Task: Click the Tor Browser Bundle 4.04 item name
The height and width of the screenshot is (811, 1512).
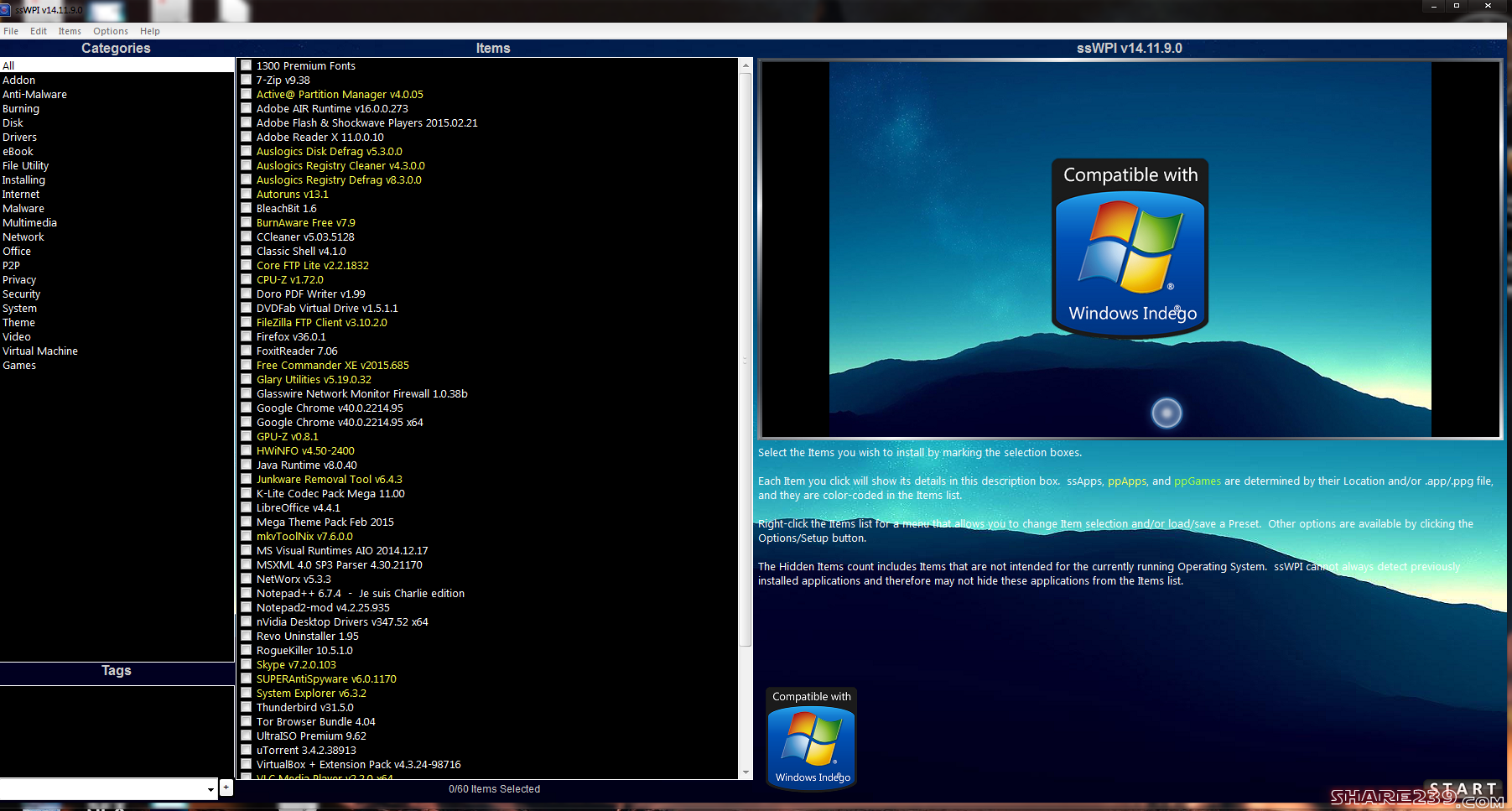Action: point(316,721)
